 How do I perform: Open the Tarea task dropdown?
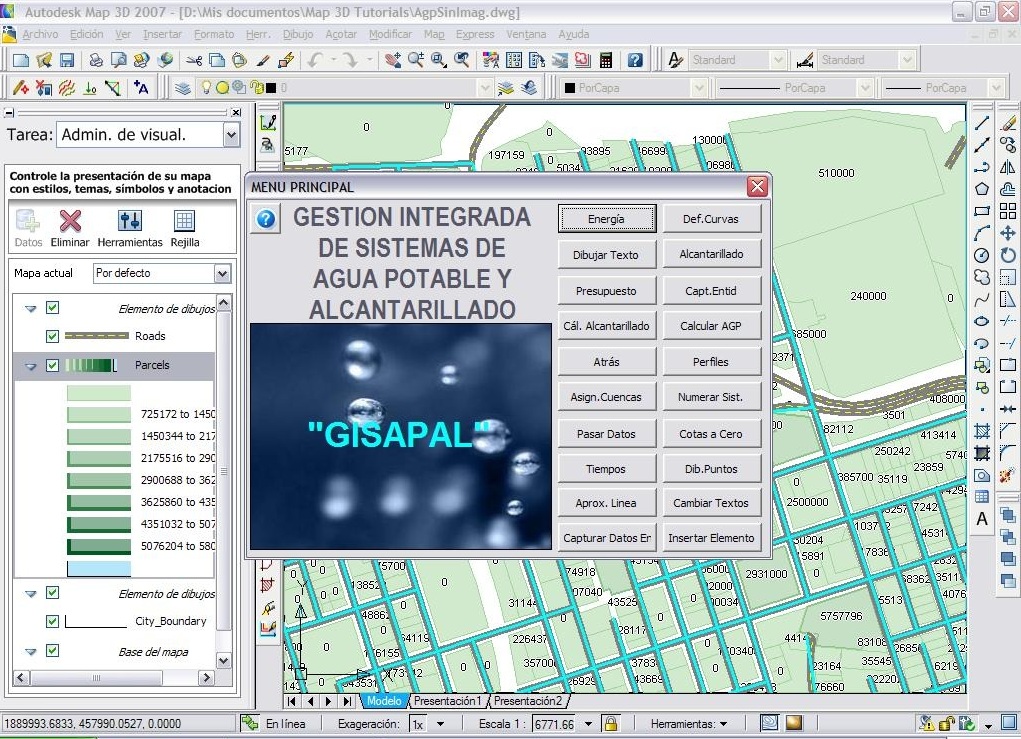231,134
